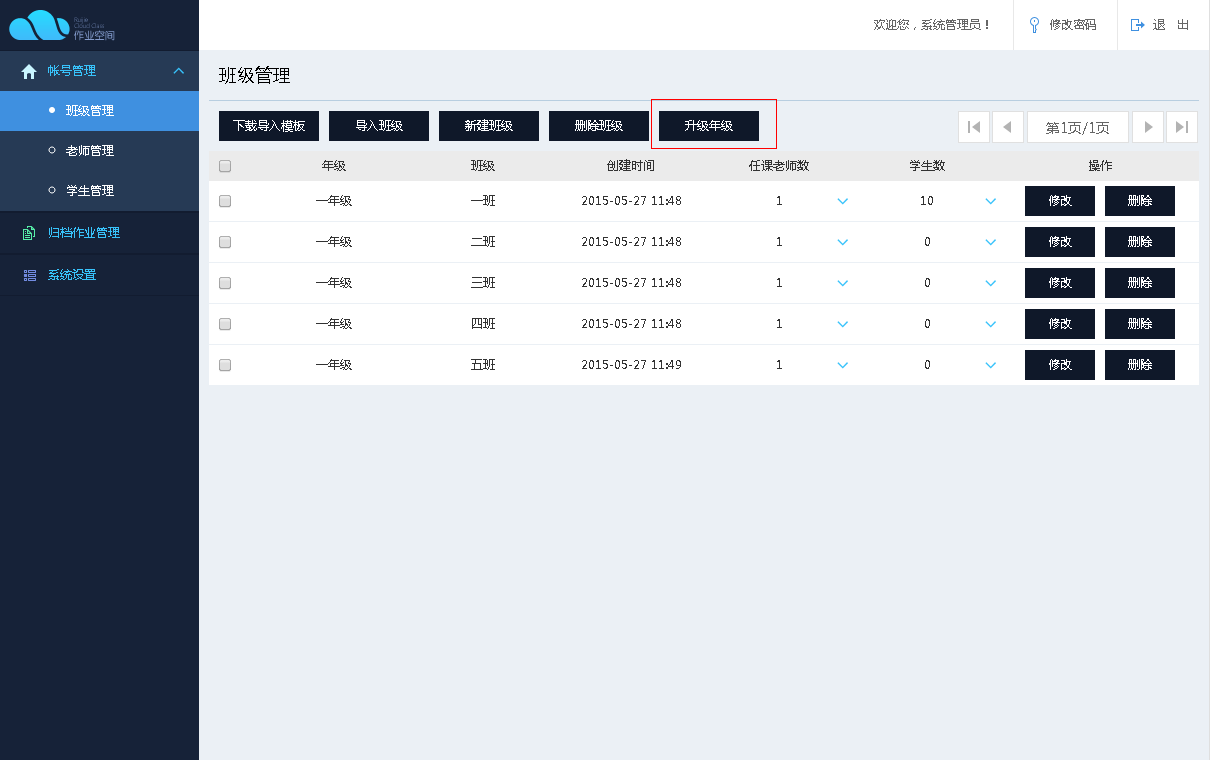Viewport: 1210px width, 760px height.
Task: Jump to the last page icon
Action: click(x=1182, y=127)
